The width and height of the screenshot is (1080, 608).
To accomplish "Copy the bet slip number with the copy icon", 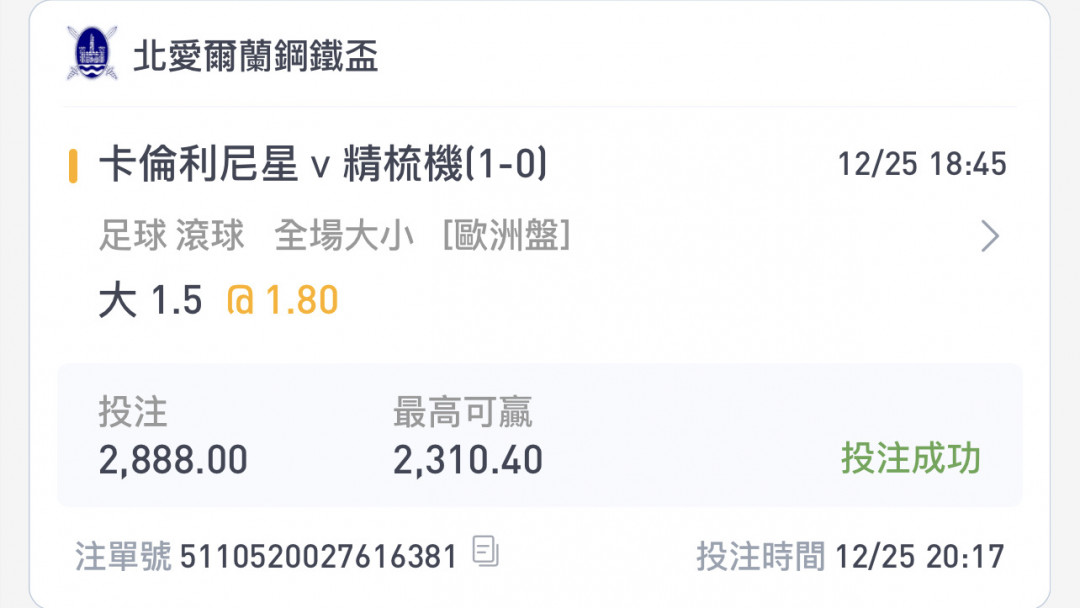I will [x=486, y=552].
